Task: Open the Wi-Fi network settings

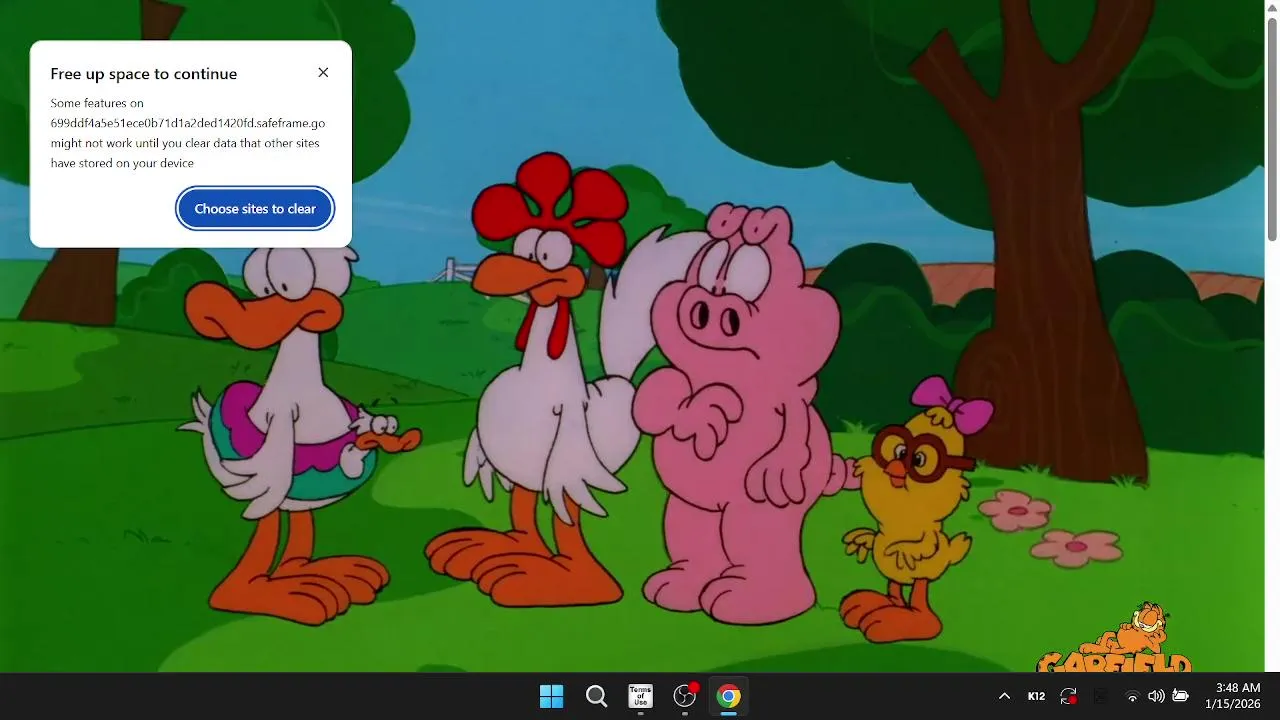Action: [1132, 696]
